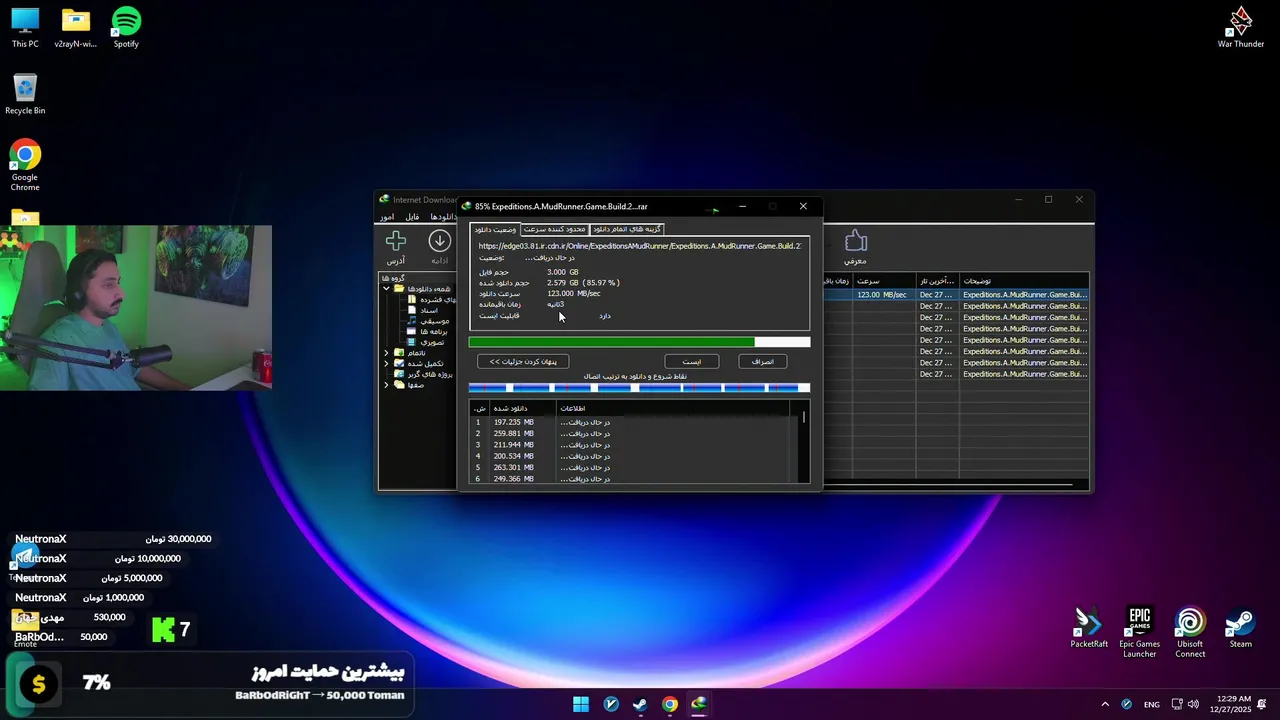The image size is (1280, 720).
Task: Select connection row with 211.944 MB
Action: point(630,445)
